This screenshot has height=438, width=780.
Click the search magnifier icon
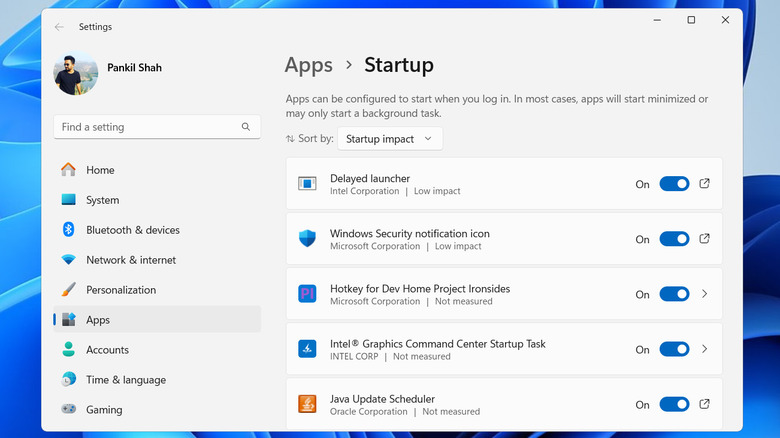point(246,127)
